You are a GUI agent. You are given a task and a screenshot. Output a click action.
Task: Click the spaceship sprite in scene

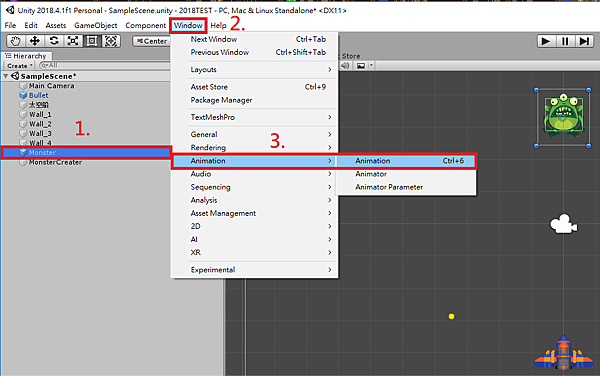tap(563, 353)
